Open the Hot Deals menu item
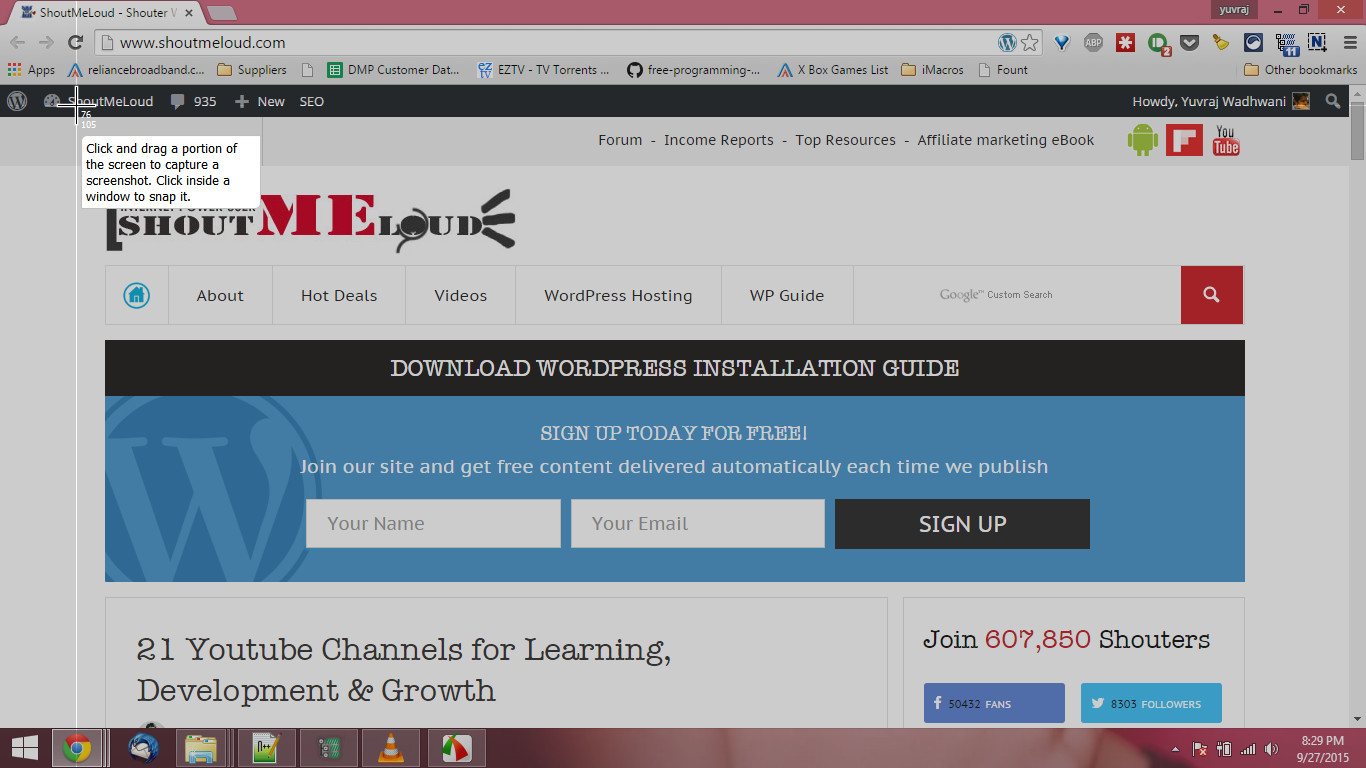 [x=339, y=295]
